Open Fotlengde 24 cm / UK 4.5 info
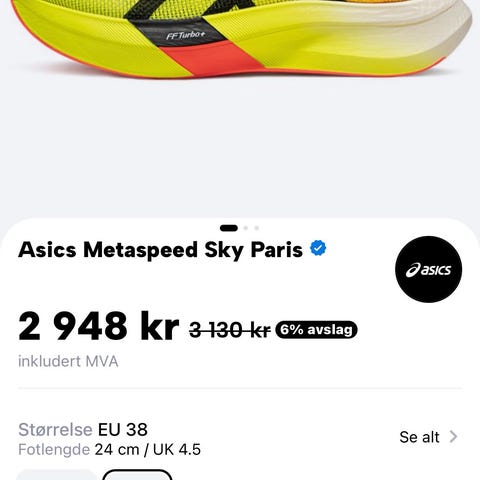The height and width of the screenshot is (480, 480). [x=109, y=450]
